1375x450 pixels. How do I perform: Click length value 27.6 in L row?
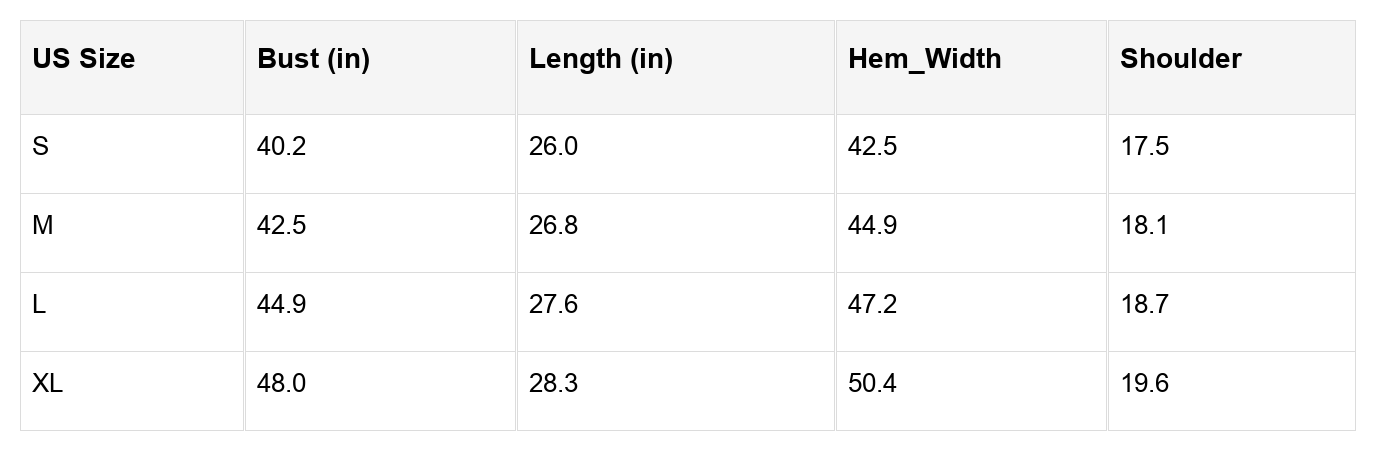[553, 305]
